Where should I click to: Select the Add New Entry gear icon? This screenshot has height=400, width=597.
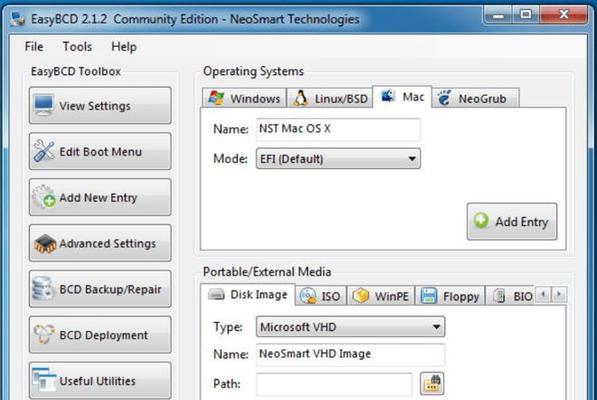(x=44, y=197)
